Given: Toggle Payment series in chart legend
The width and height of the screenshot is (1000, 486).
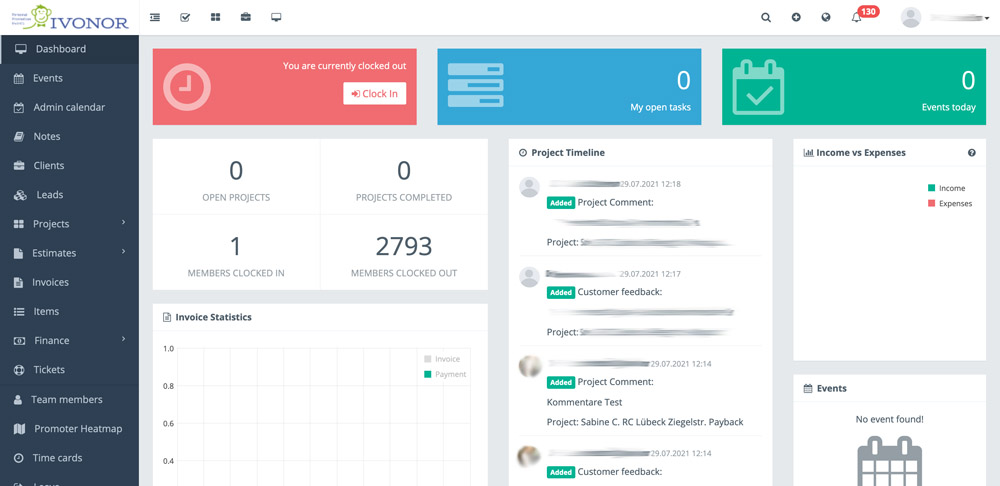Looking at the screenshot, I should click(x=444, y=374).
